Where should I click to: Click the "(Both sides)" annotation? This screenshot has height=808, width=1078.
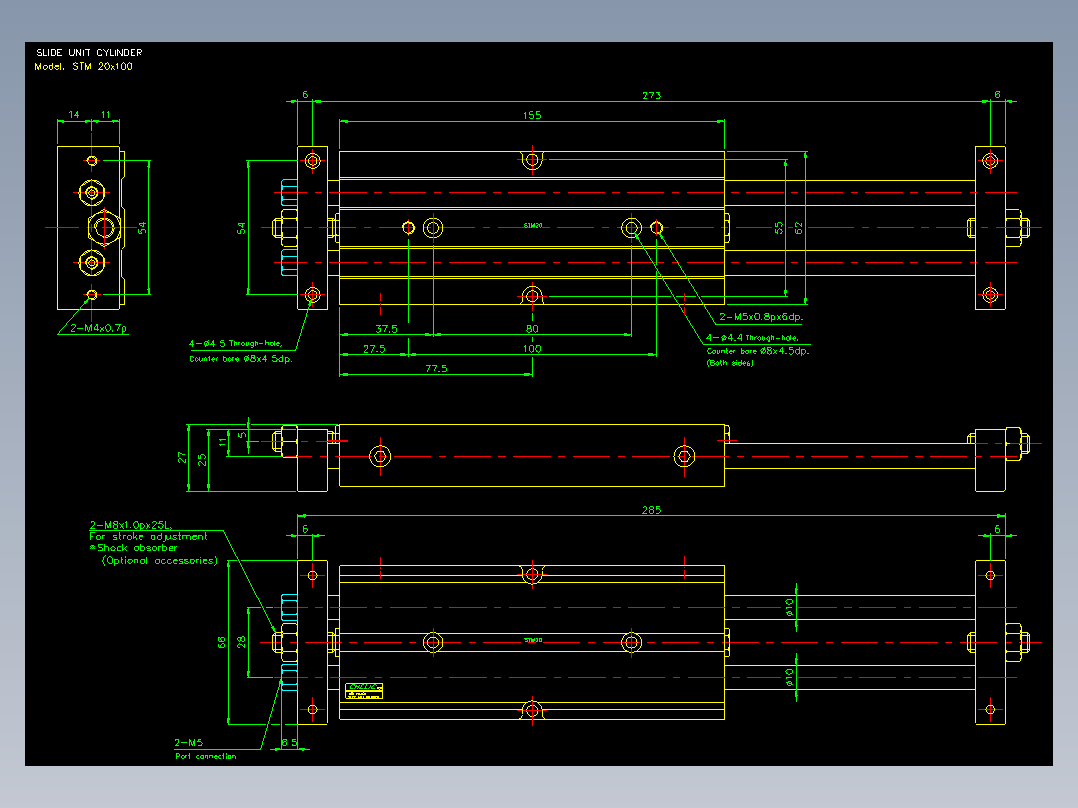[730, 363]
